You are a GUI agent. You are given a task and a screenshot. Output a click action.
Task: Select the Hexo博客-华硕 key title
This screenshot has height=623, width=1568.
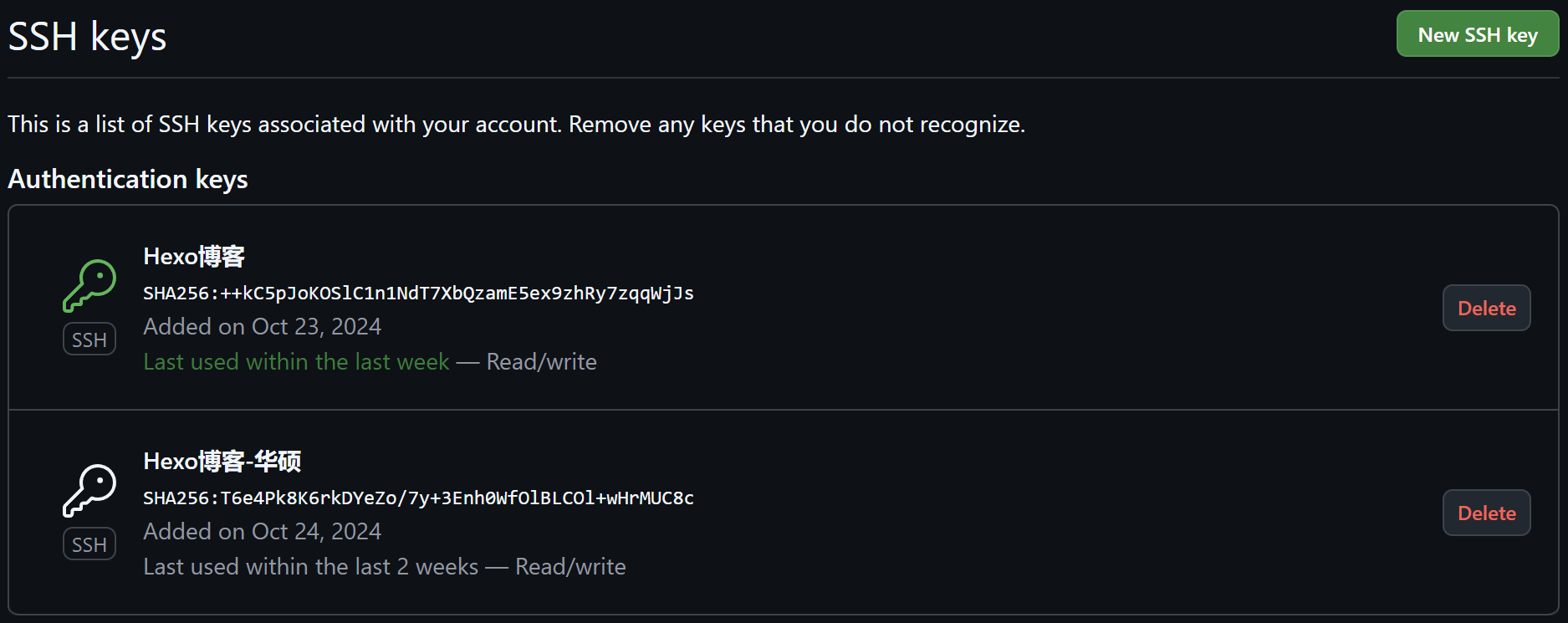(222, 461)
